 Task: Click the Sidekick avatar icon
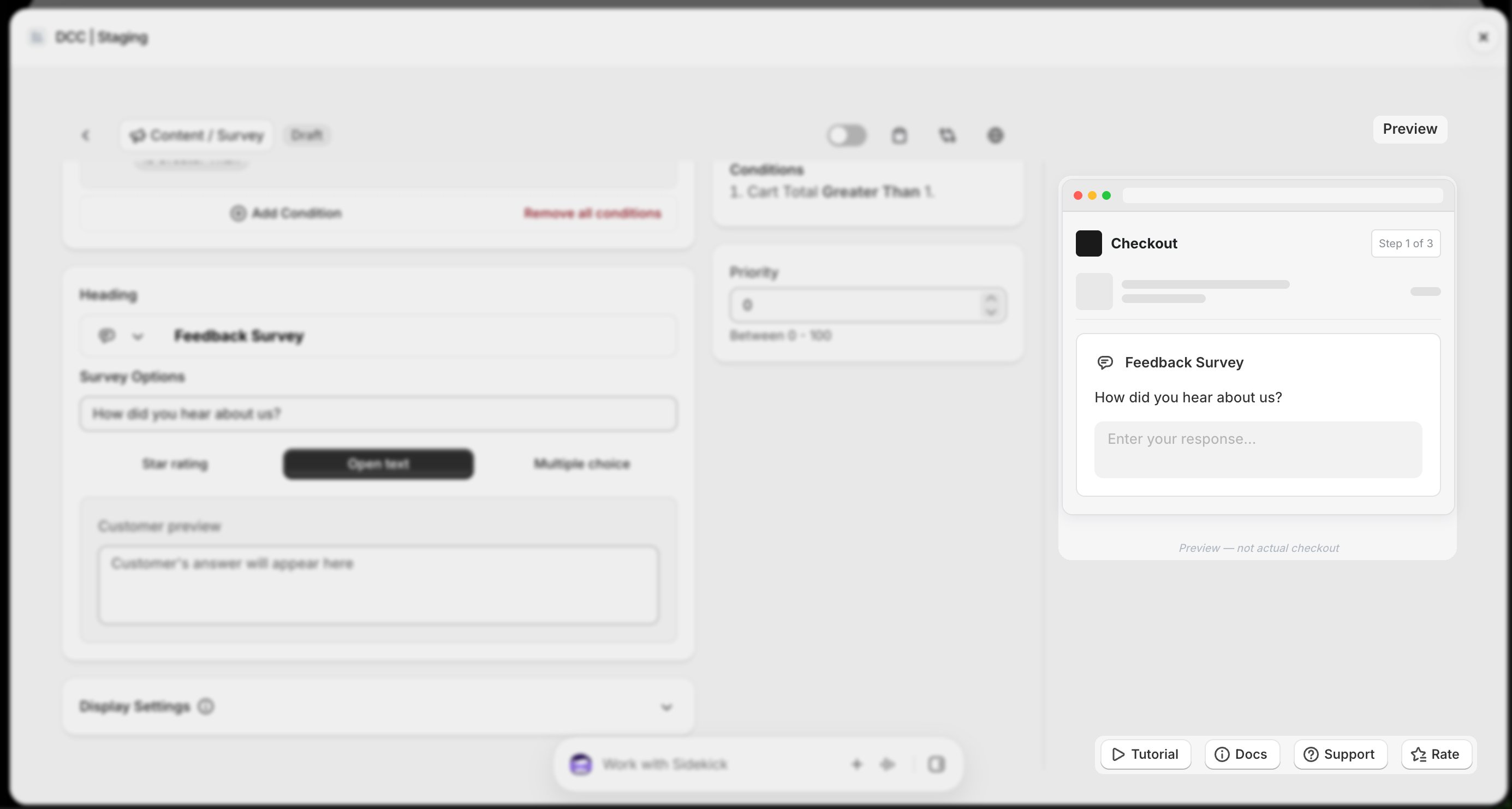click(x=580, y=764)
